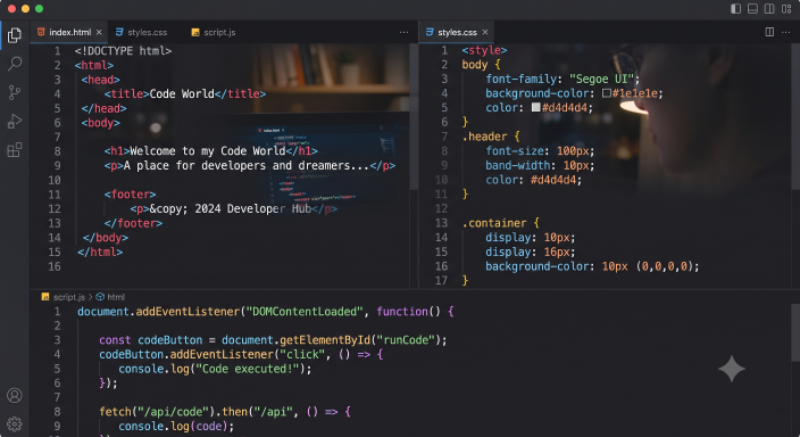
Task: Click the .header selector in styles.css
Action: click(x=484, y=137)
